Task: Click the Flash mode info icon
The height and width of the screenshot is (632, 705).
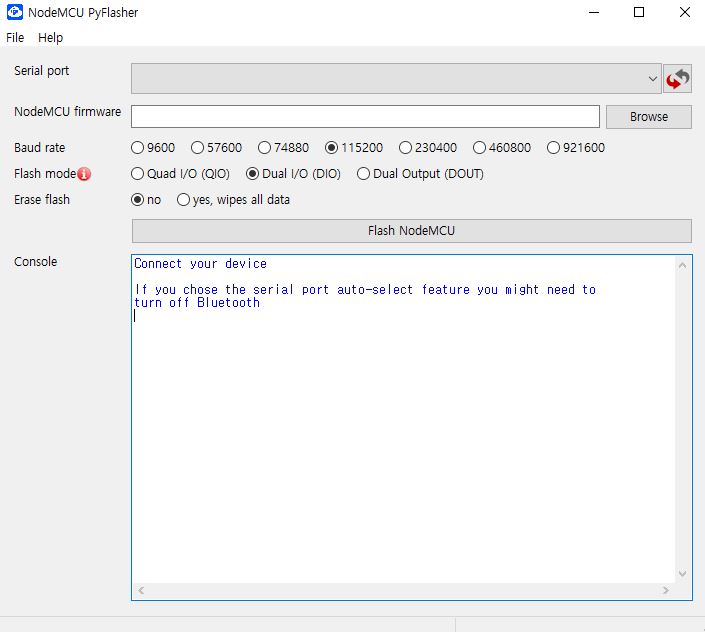Action: 84,174
